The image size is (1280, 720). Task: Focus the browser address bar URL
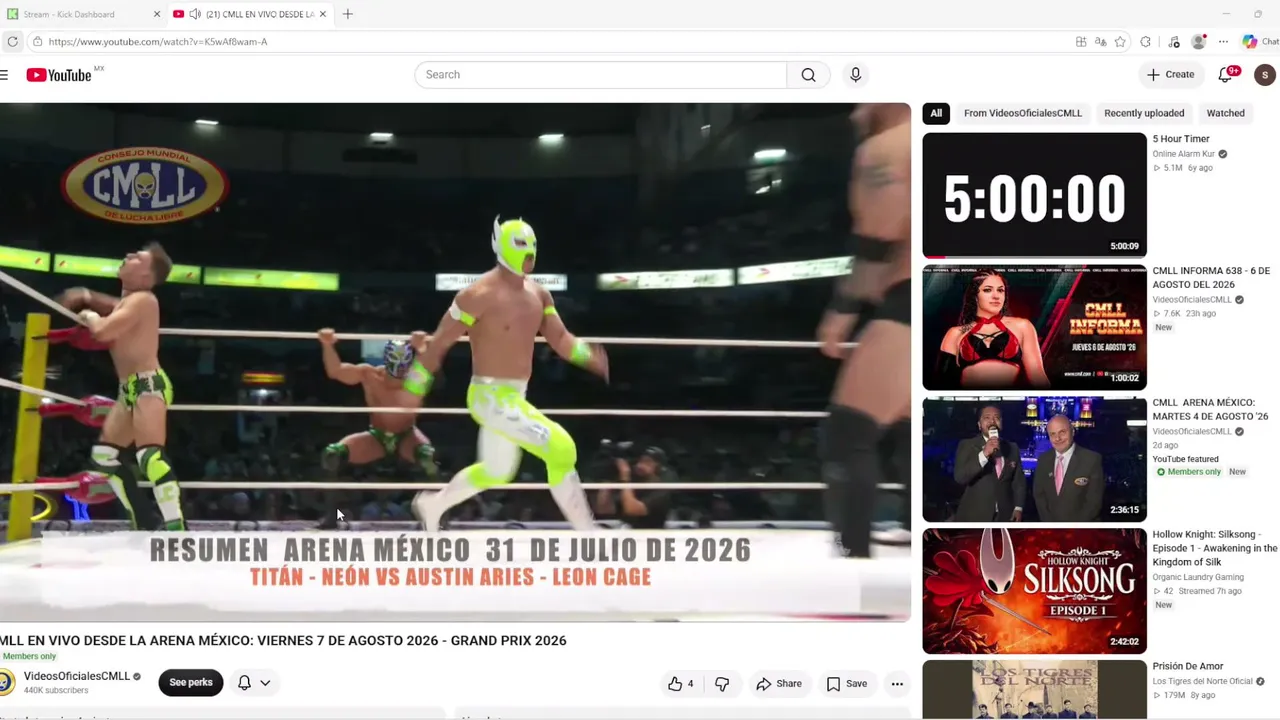[x=158, y=42]
